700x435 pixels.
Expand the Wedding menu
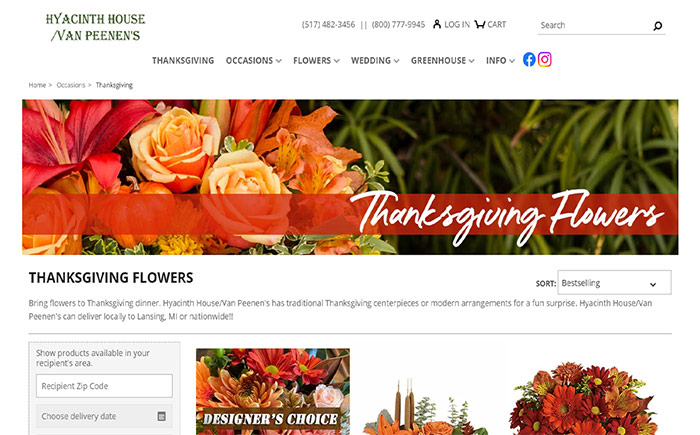[x=375, y=61]
